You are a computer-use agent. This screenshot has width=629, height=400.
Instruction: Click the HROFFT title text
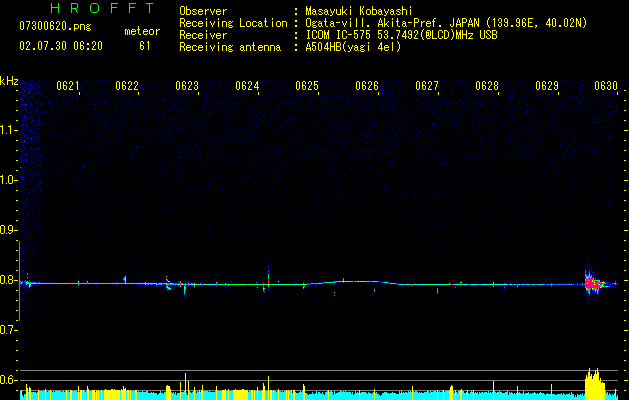[102, 8]
